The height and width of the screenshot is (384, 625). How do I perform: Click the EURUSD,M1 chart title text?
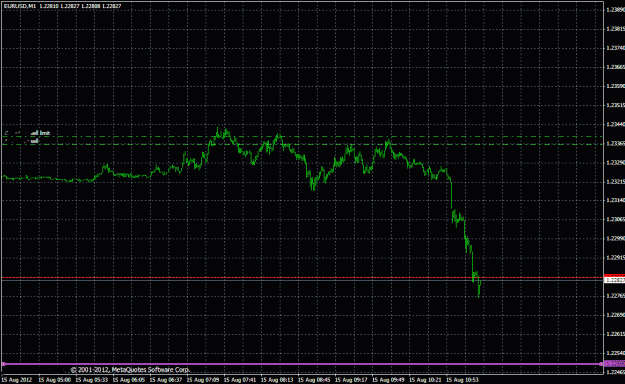pos(19,6)
